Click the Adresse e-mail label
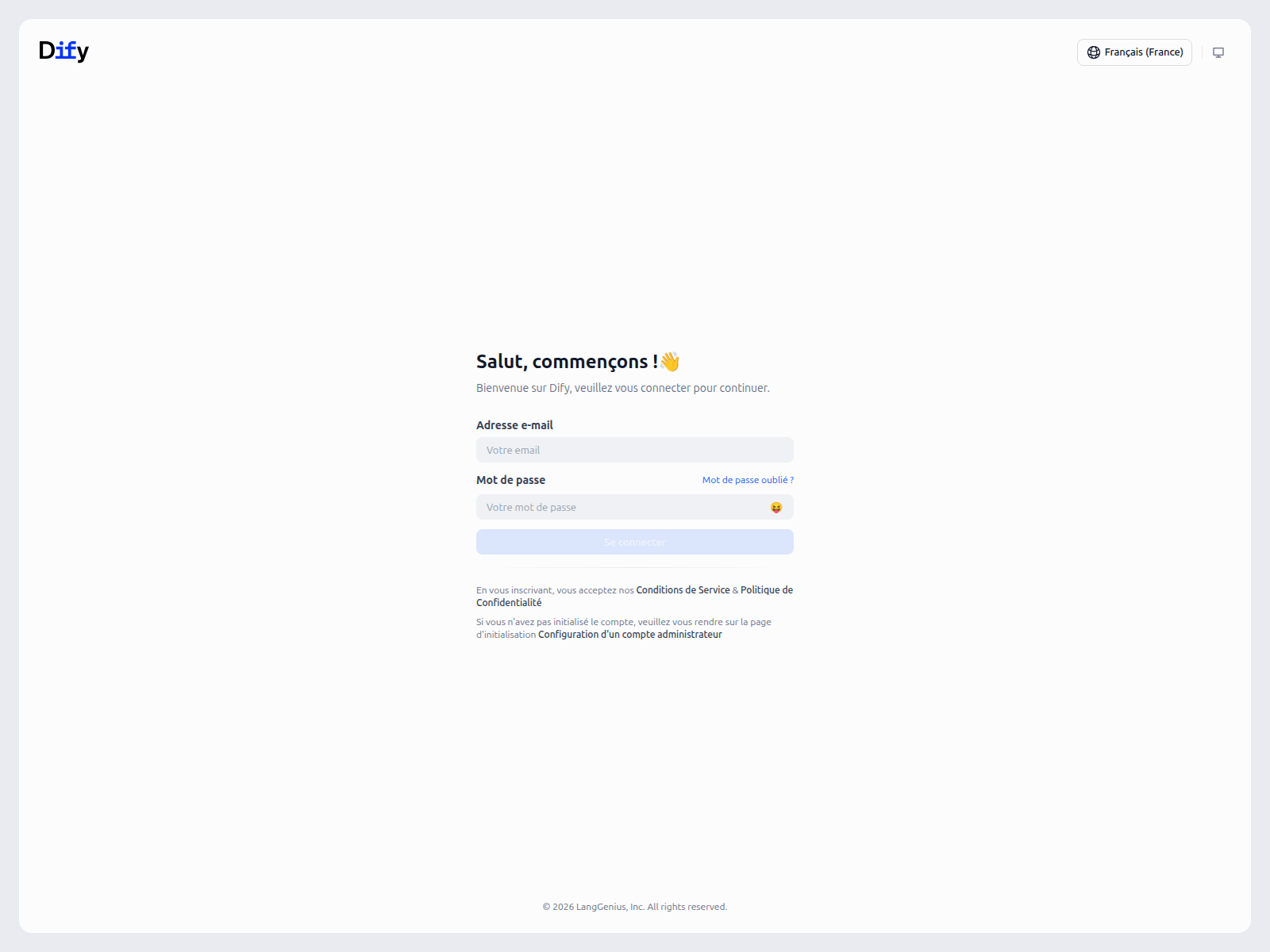The width and height of the screenshot is (1270, 952). (x=514, y=425)
